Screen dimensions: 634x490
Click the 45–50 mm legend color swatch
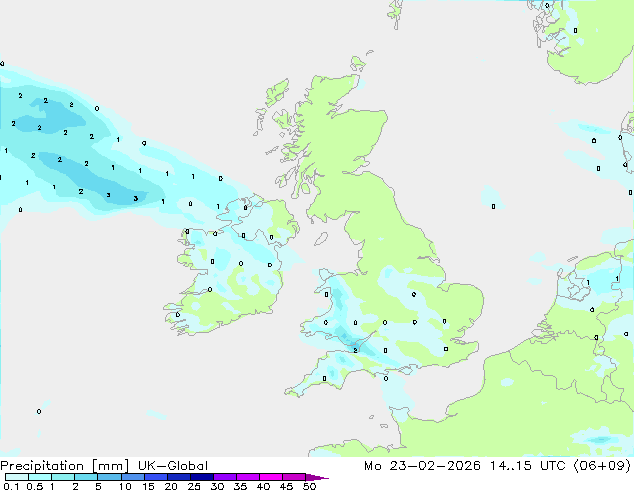pos(294,477)
